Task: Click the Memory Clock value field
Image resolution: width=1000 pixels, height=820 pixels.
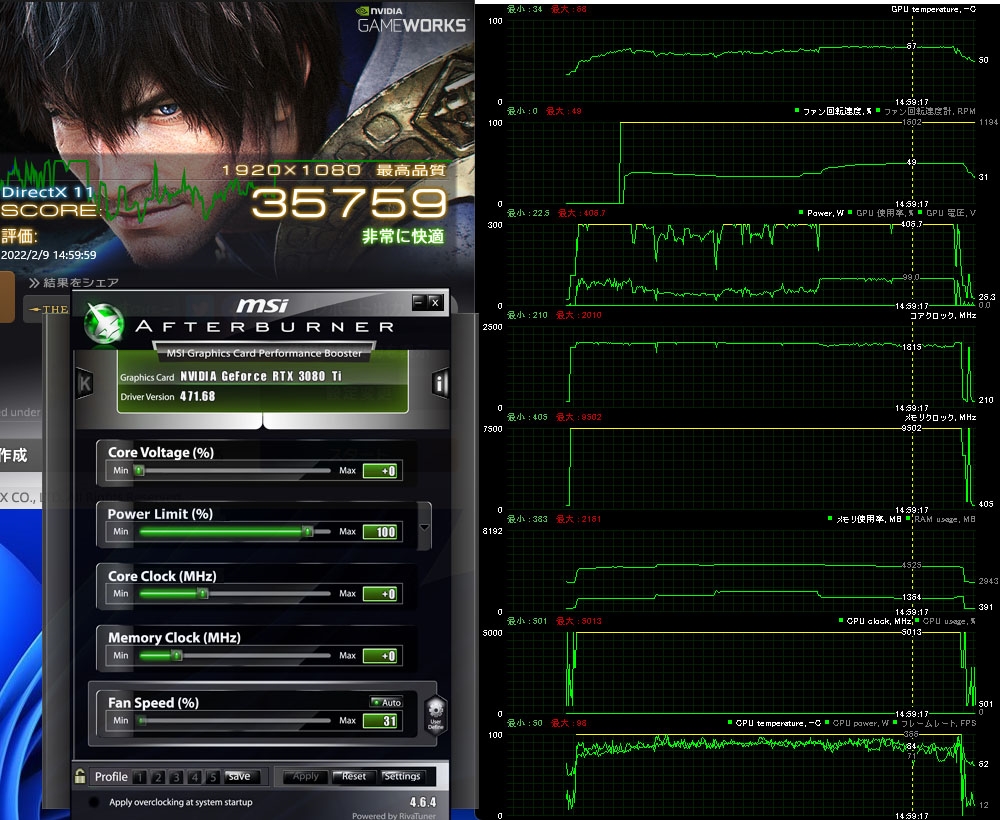Action: (x=380, y=655)
